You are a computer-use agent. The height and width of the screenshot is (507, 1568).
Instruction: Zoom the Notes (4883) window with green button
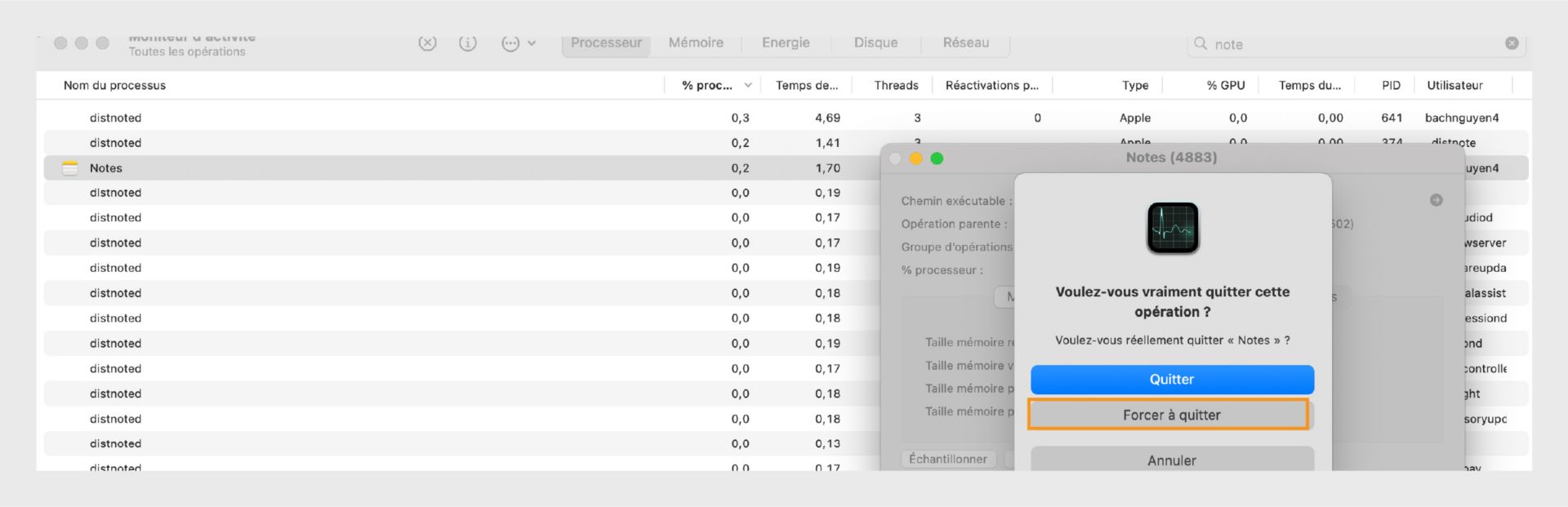point(937,158)
